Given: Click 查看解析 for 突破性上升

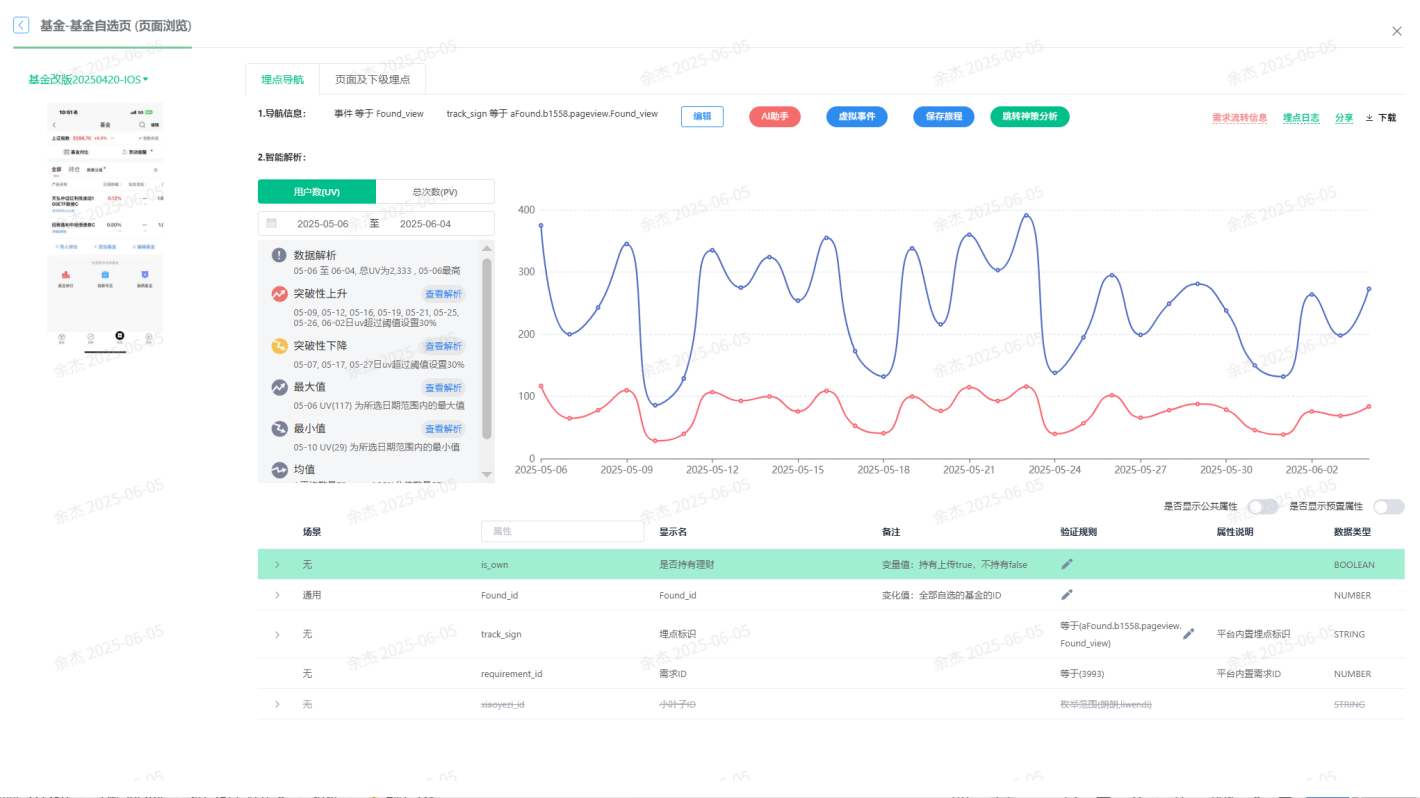Looking at the screenshot, I should 444,294.
